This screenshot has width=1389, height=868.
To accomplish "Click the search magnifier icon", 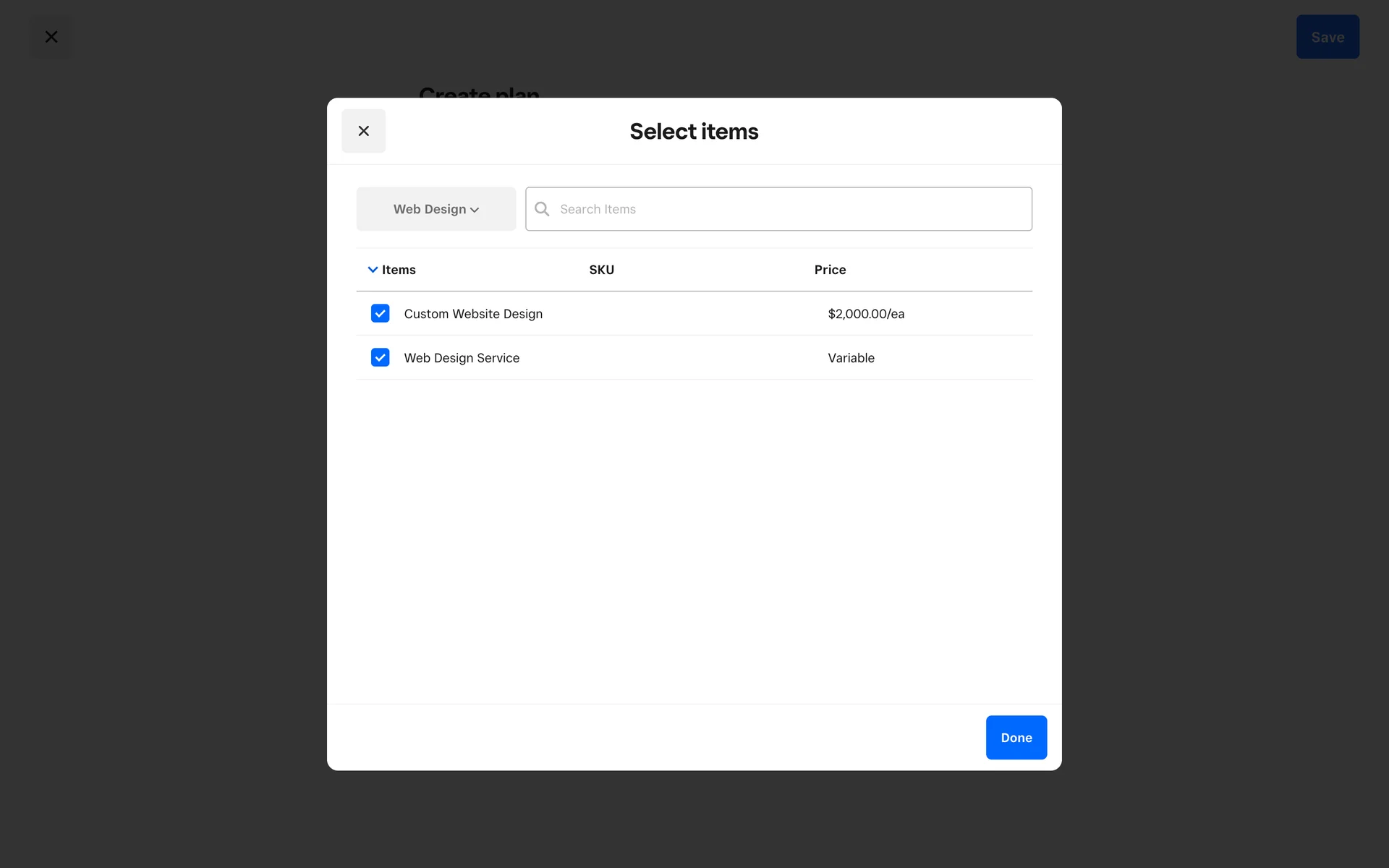I will pos(542,209).
